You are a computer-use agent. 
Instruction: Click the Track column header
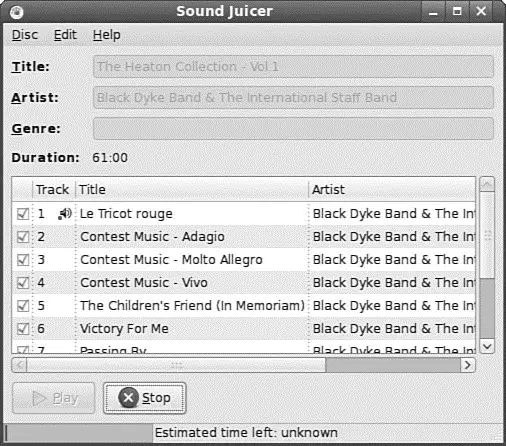pyautogui.click(x=54, y=189)
